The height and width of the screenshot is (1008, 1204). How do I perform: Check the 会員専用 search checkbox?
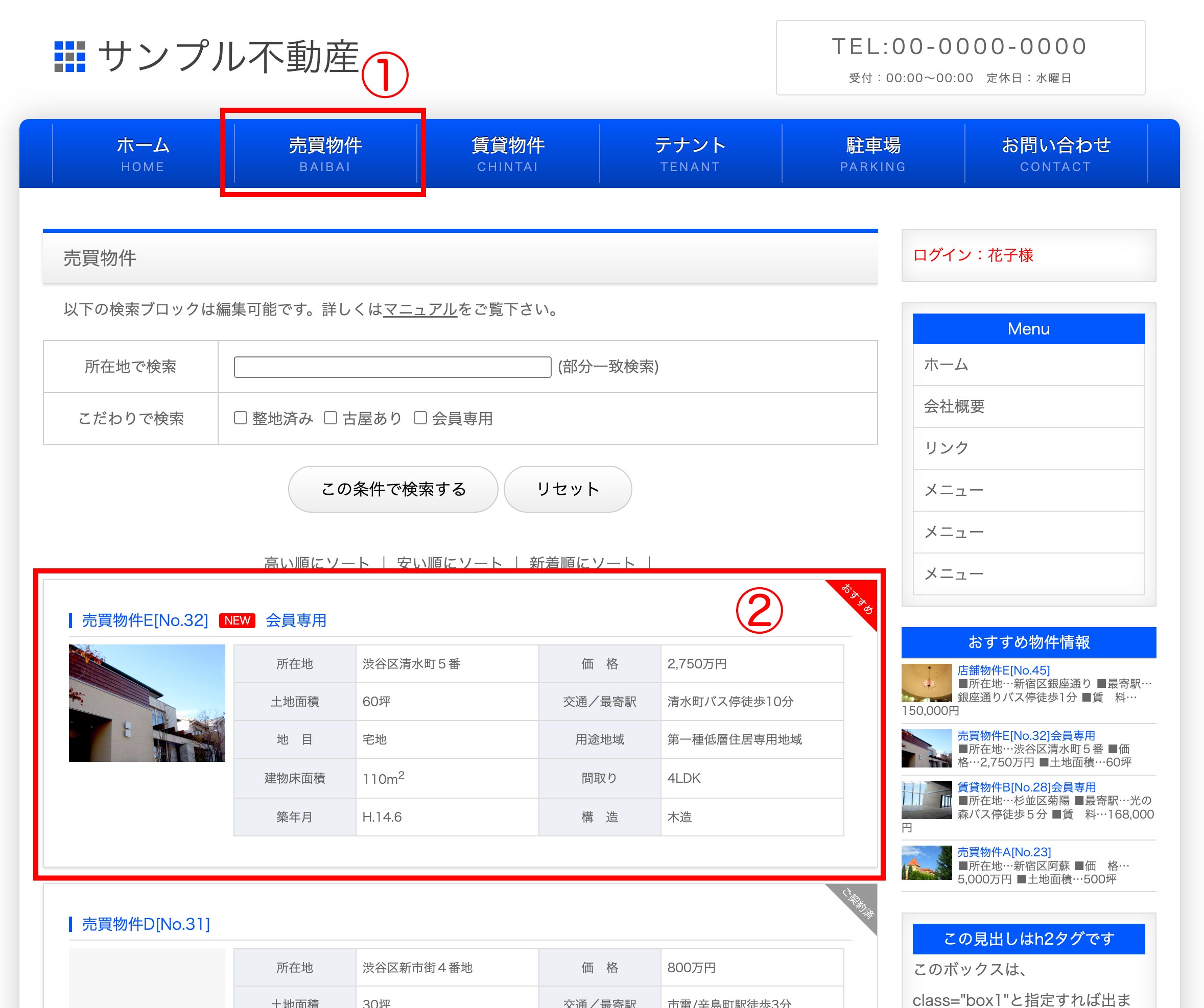point(420,418)
